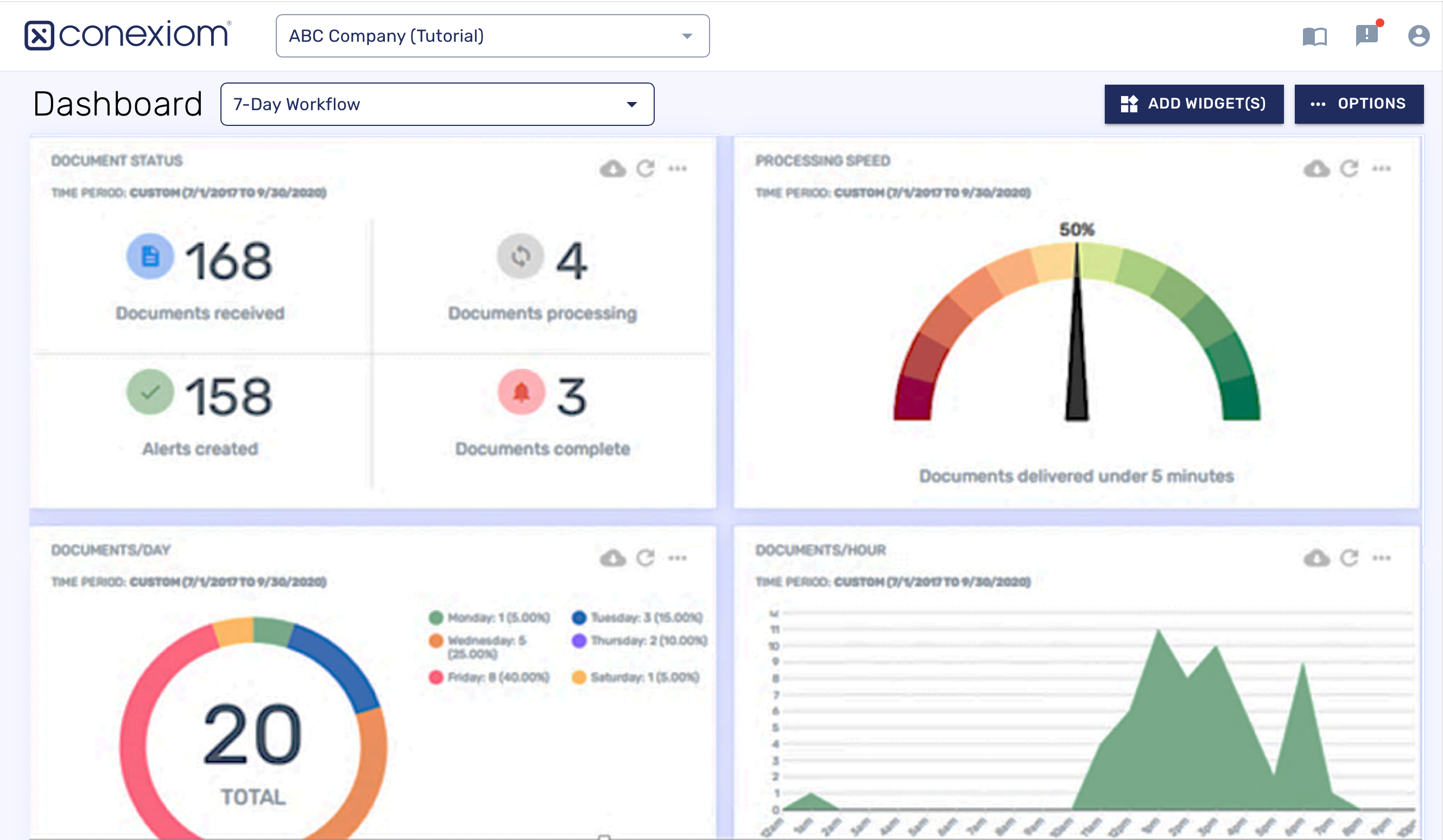Refresh the Processing Speed widget
The image size is (1443, 840).
click(1349, 169)
